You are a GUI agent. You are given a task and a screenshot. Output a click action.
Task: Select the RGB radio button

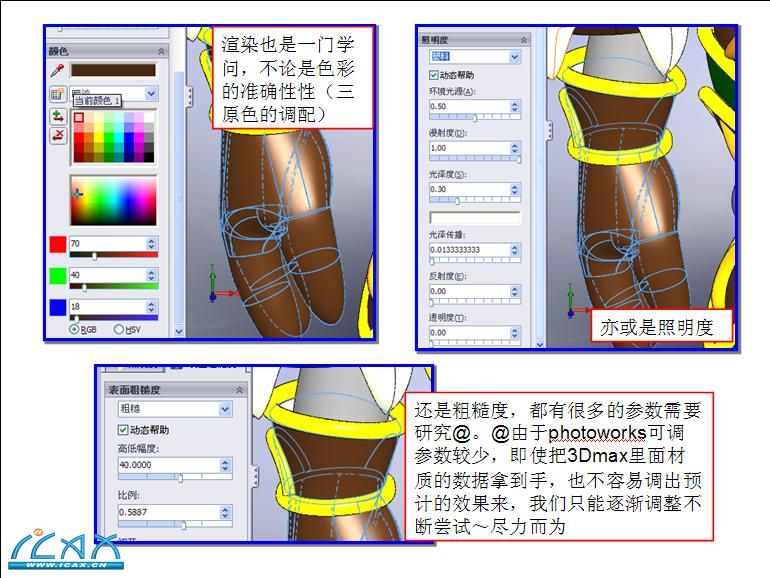tap(74, 329)
